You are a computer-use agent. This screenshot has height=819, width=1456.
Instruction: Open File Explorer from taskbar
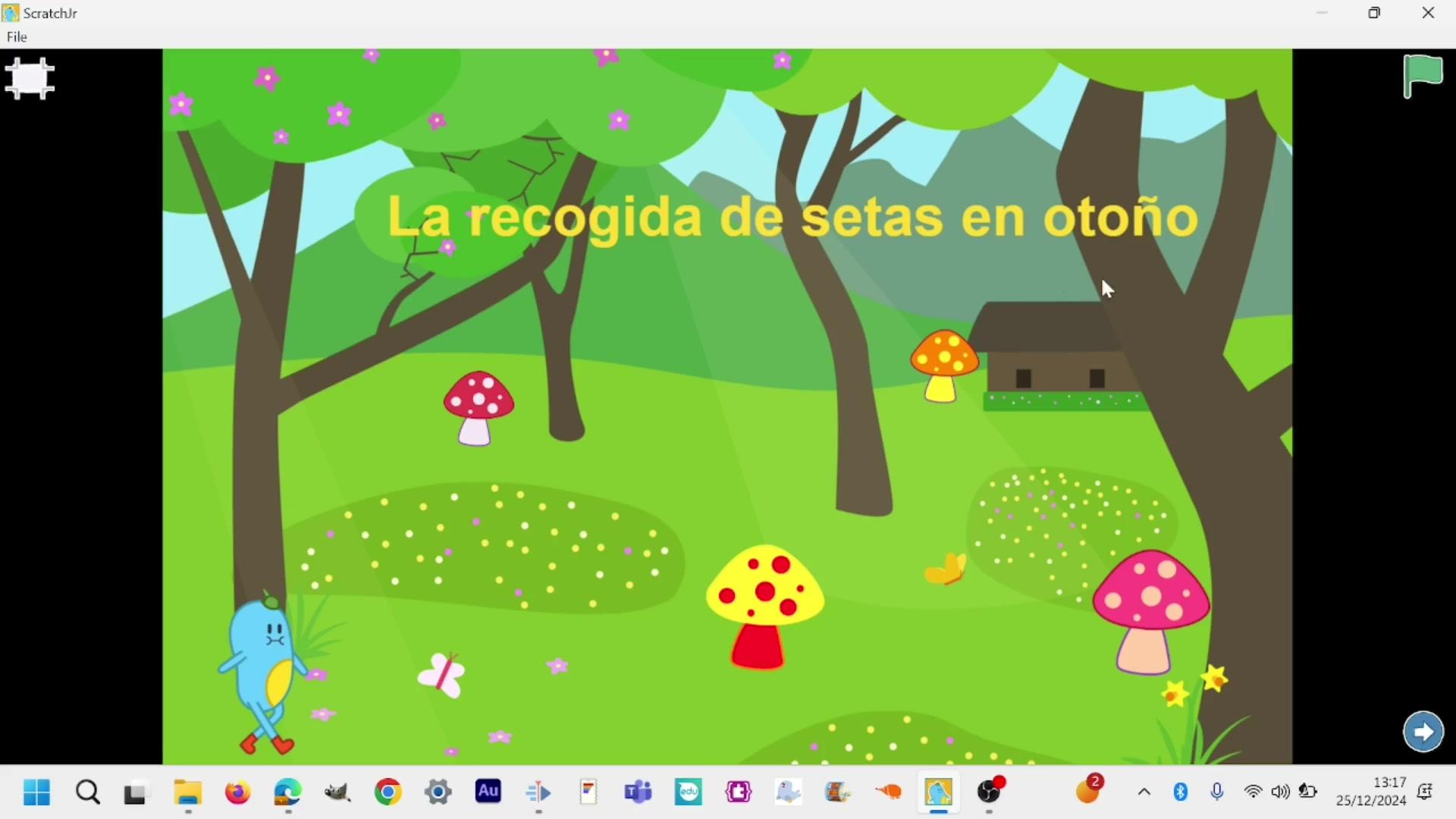[188, 792]
